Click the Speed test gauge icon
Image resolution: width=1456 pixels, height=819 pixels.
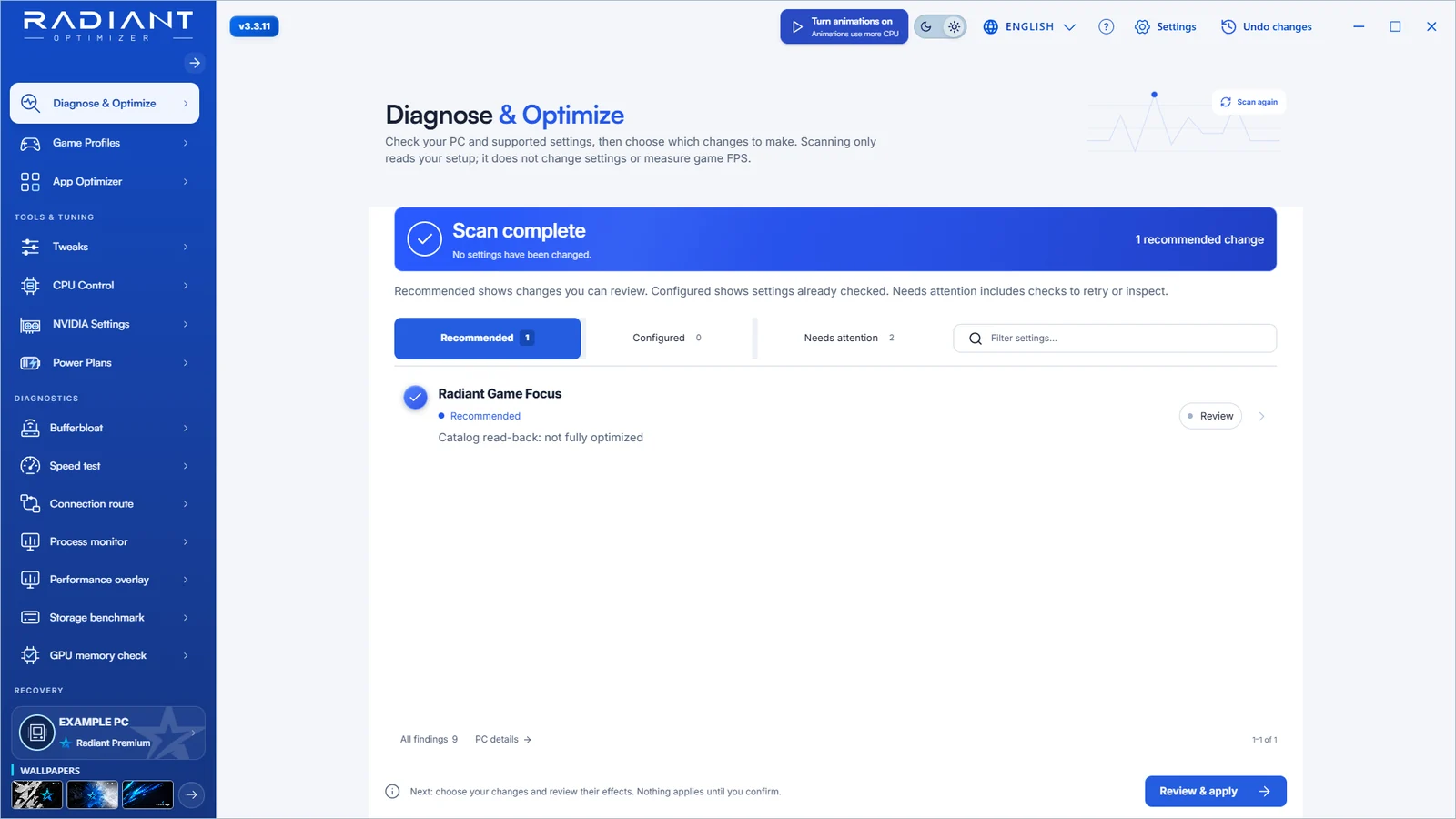(30, 466)
